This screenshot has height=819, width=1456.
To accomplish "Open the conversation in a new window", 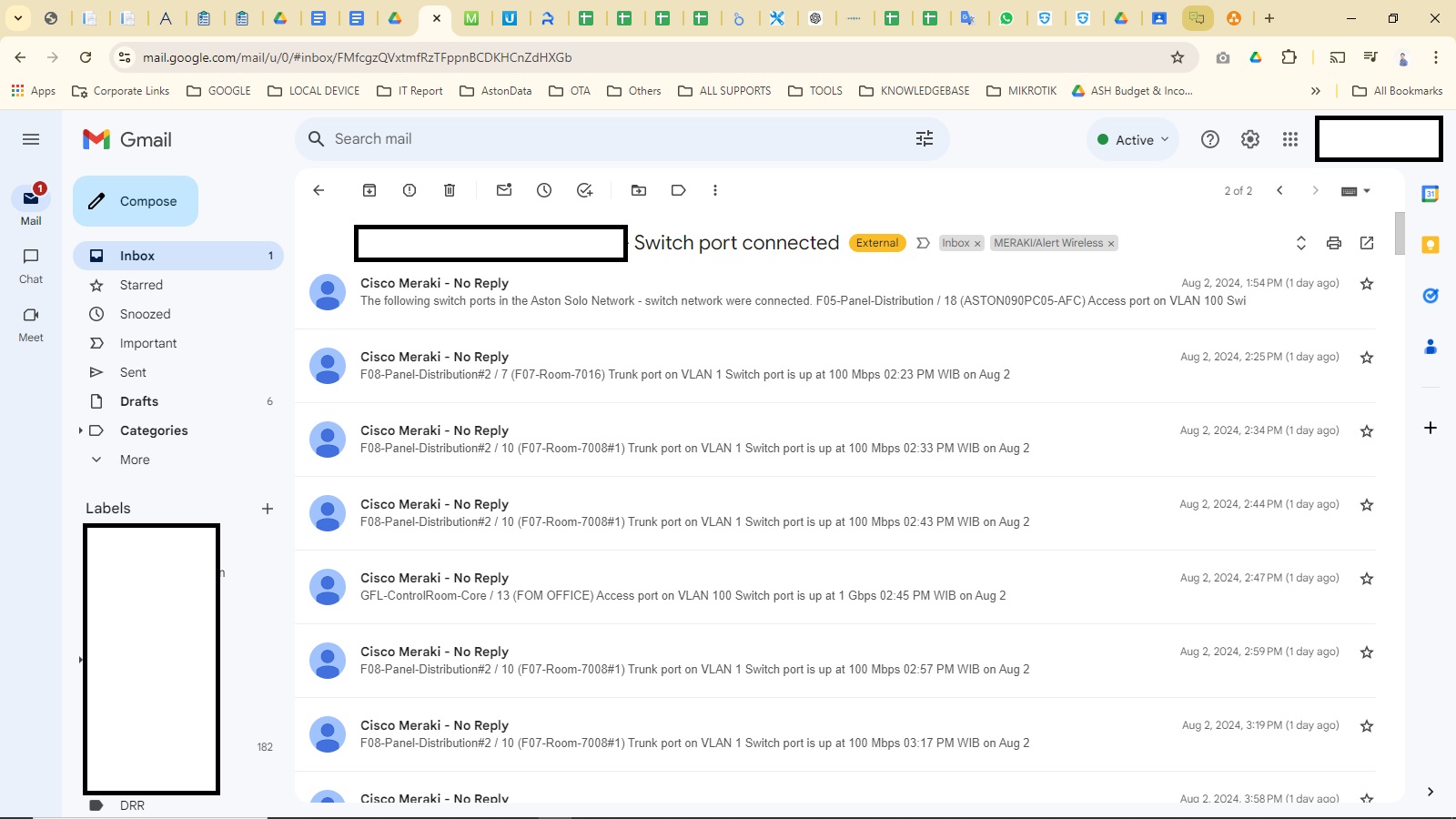I will 1367,243.
